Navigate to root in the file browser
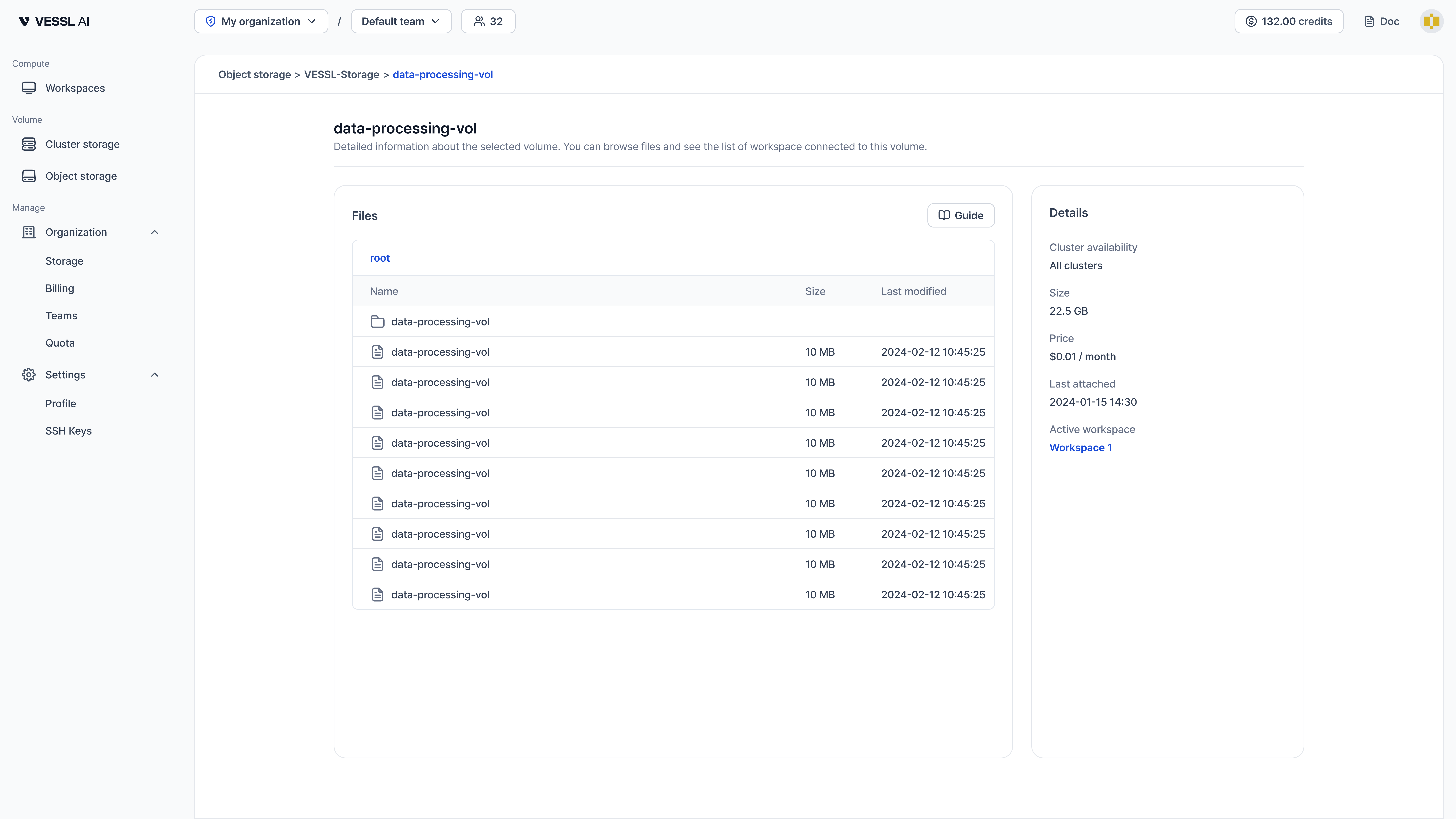1456x819 pixels. coord(379,258)
